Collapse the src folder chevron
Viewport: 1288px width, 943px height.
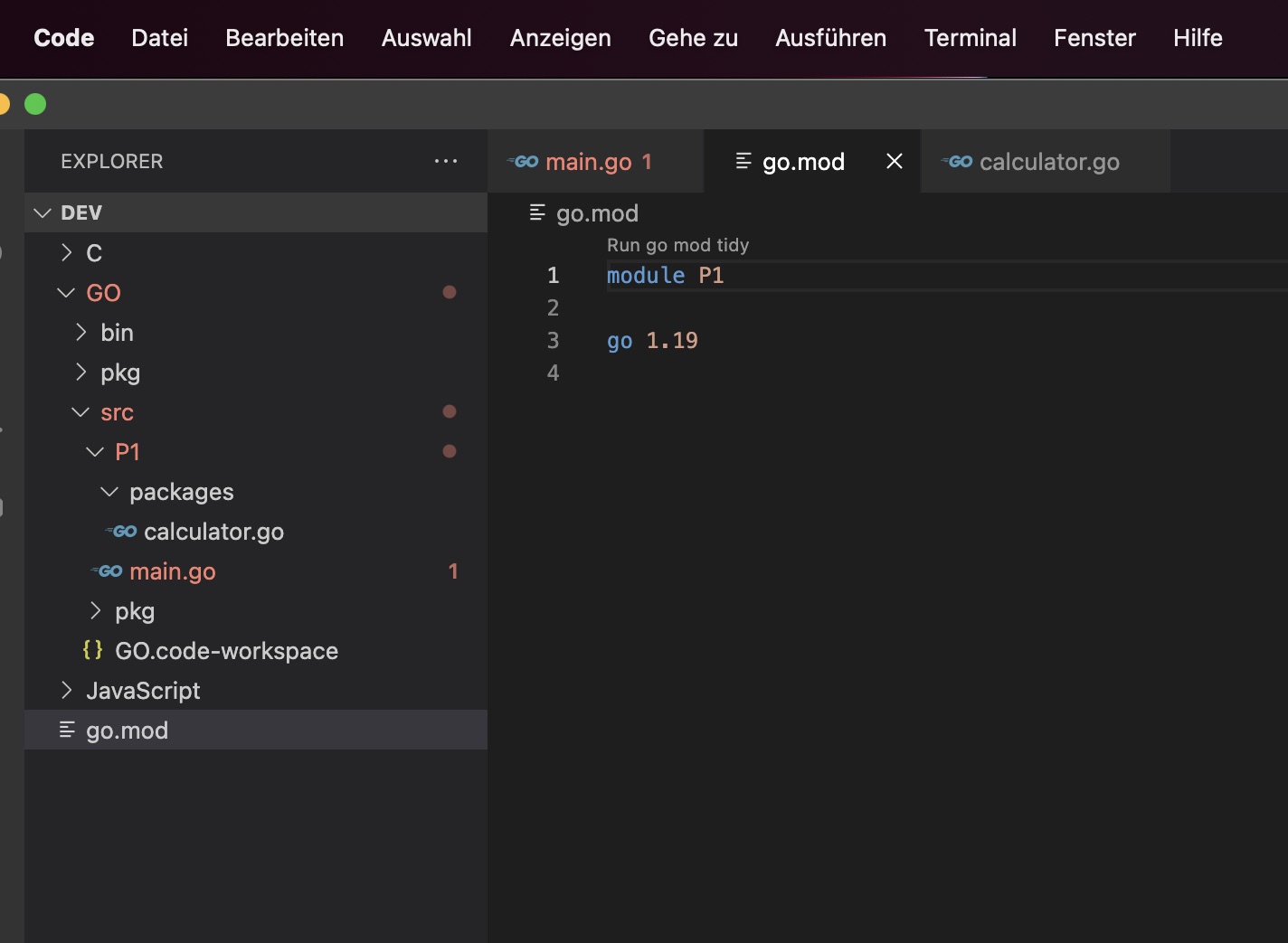[80, 412]
